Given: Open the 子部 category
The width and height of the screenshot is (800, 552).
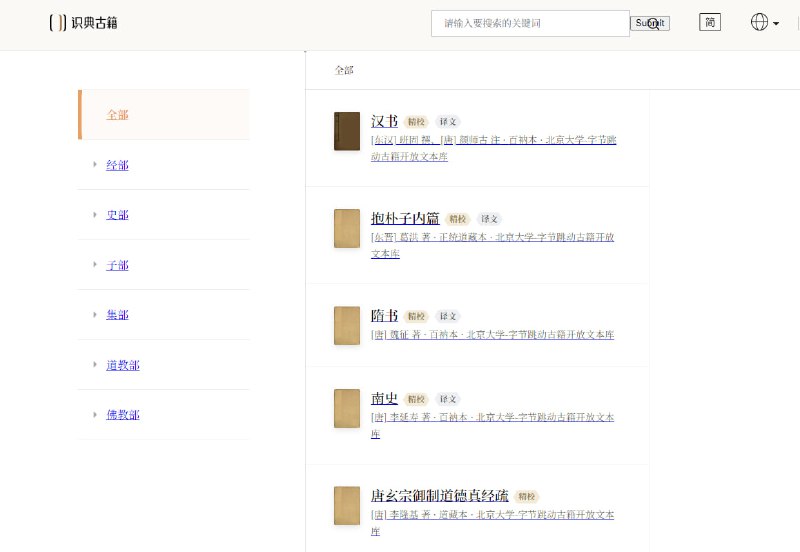Looking at the screenshot, I should pyautogui.click(x=118, y=265).
